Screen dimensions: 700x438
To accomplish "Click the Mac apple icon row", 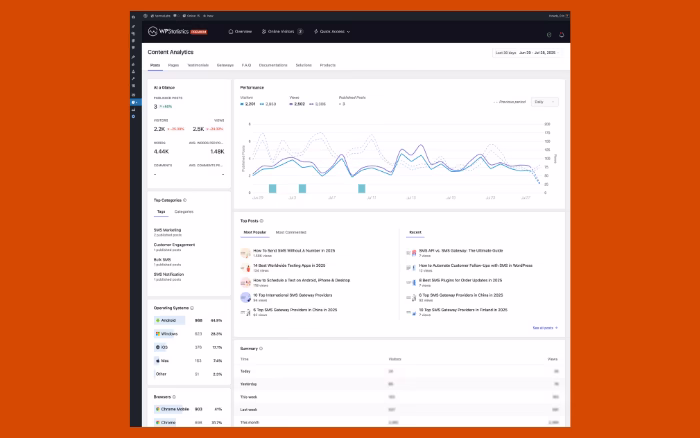I will 188,361.
